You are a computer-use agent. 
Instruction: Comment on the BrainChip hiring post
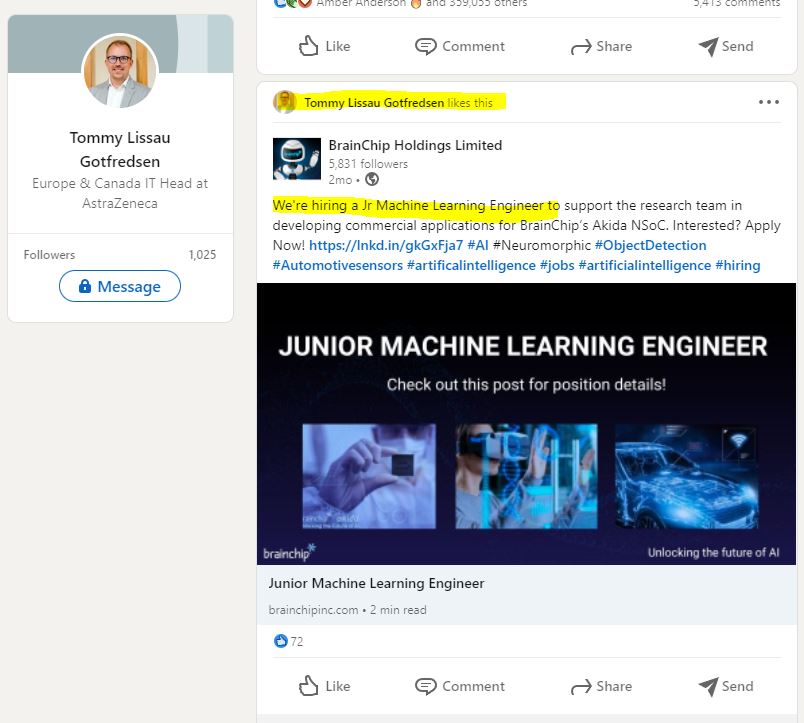coord(460,686)
